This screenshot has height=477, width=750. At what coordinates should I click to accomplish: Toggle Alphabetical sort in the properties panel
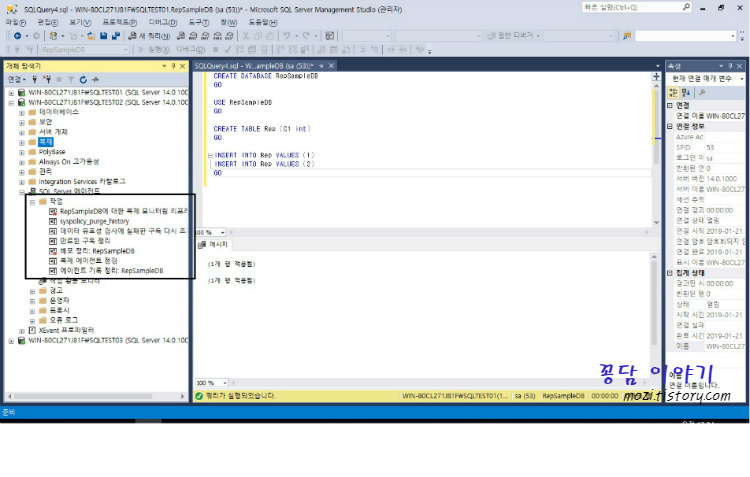686,92
